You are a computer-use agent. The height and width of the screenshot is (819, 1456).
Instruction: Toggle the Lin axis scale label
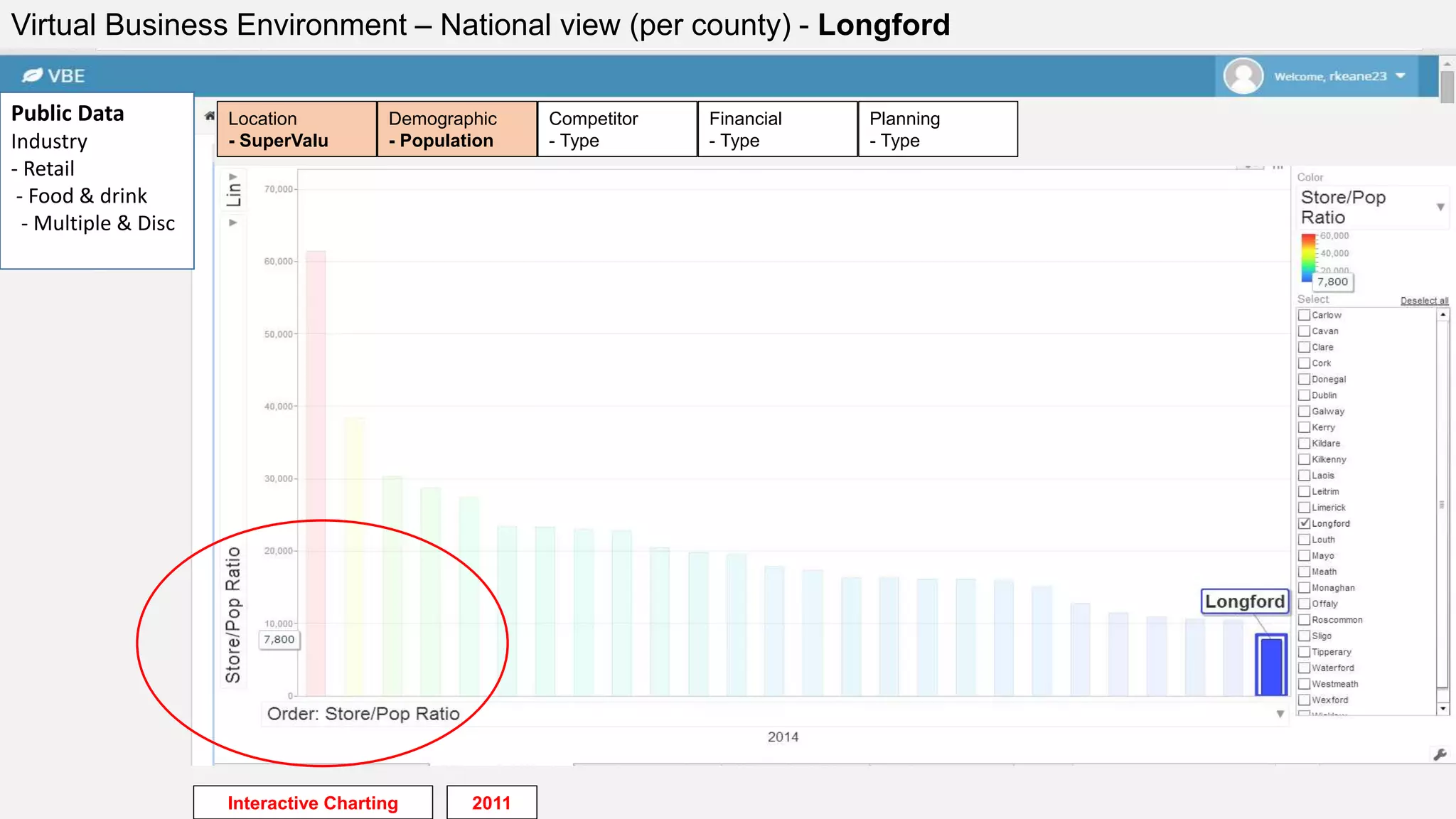click(234, 195)
